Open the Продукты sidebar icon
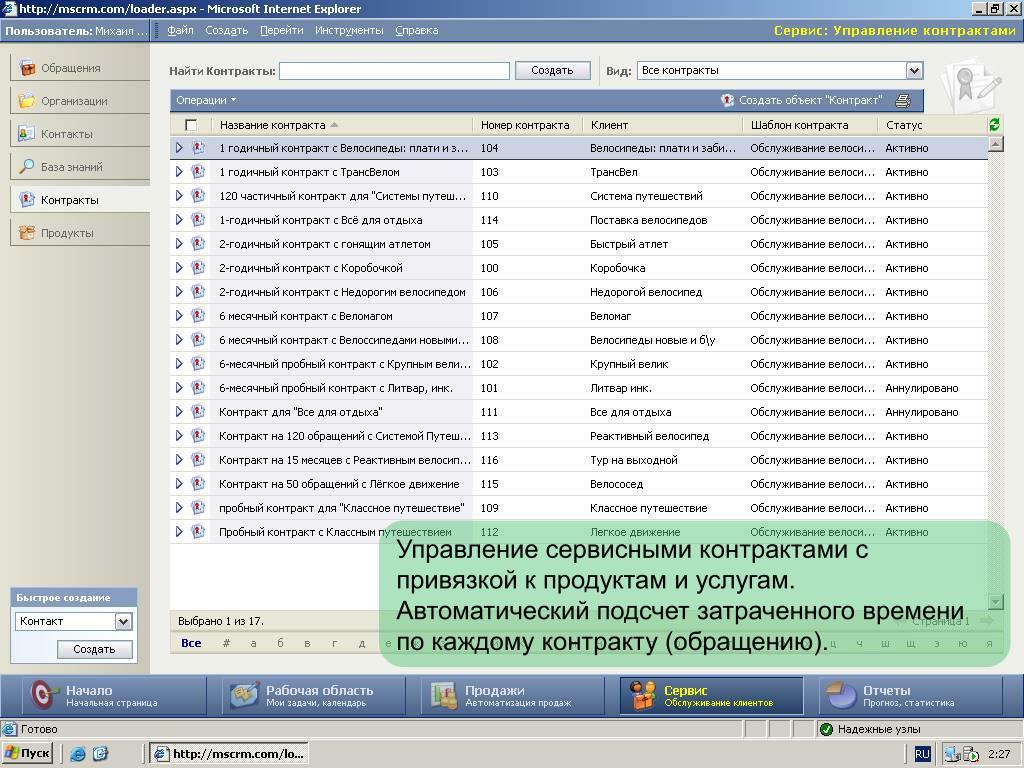This screenshot has height=768, width=1024. coord(27,232)
